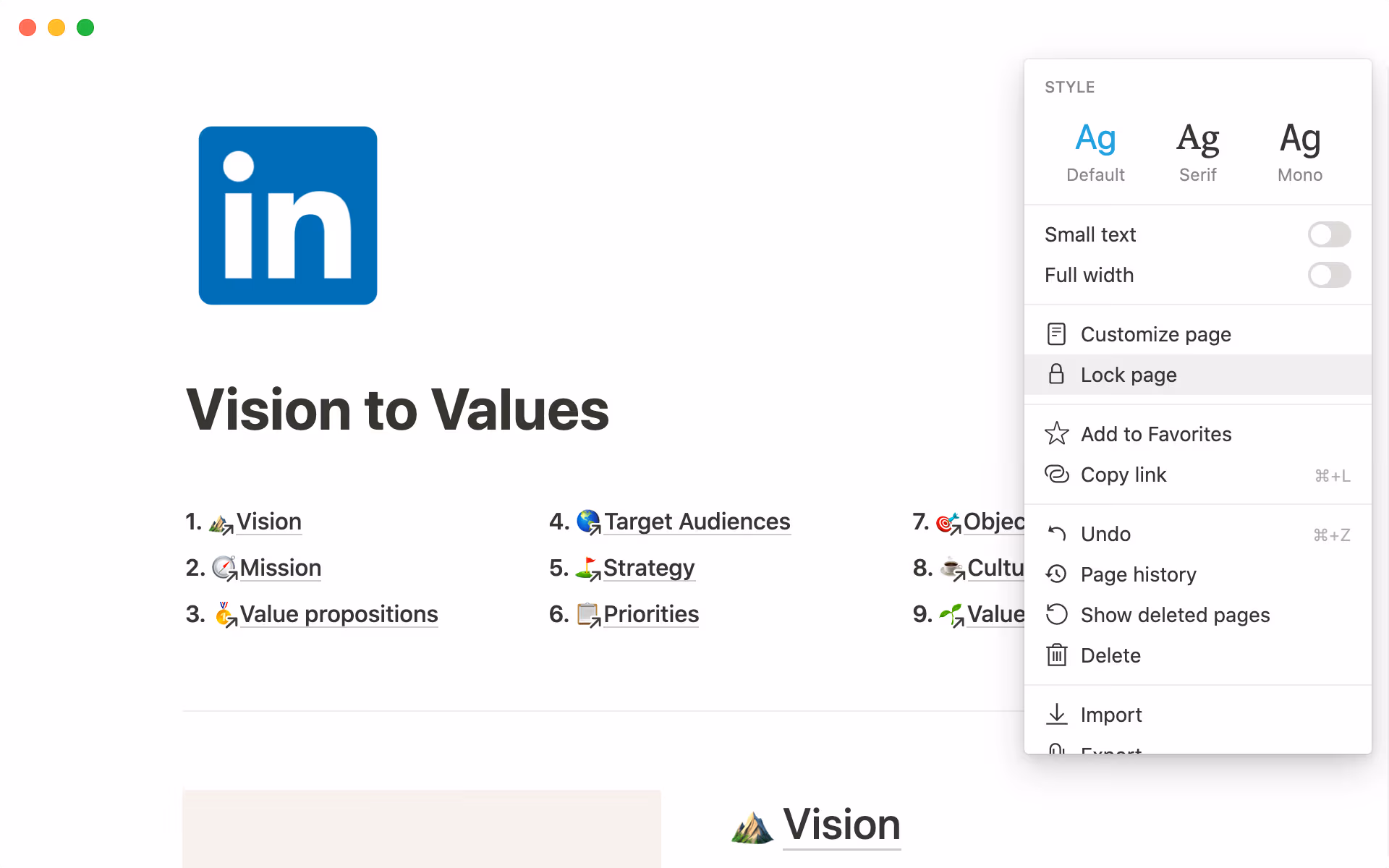Enable the Small text toggle

(x=1328, y=234)
